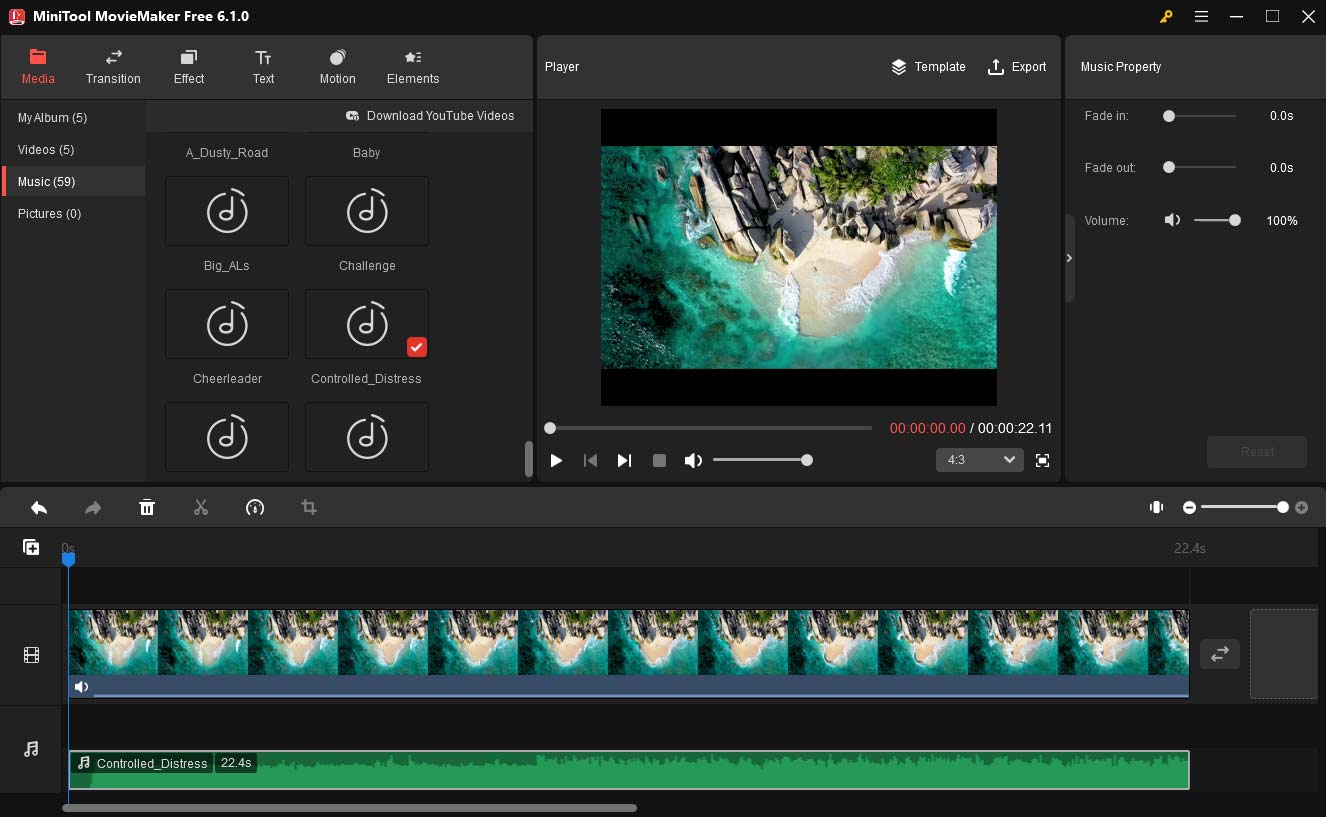
Task: Open the speed control tool
Action: click(255, 508)
